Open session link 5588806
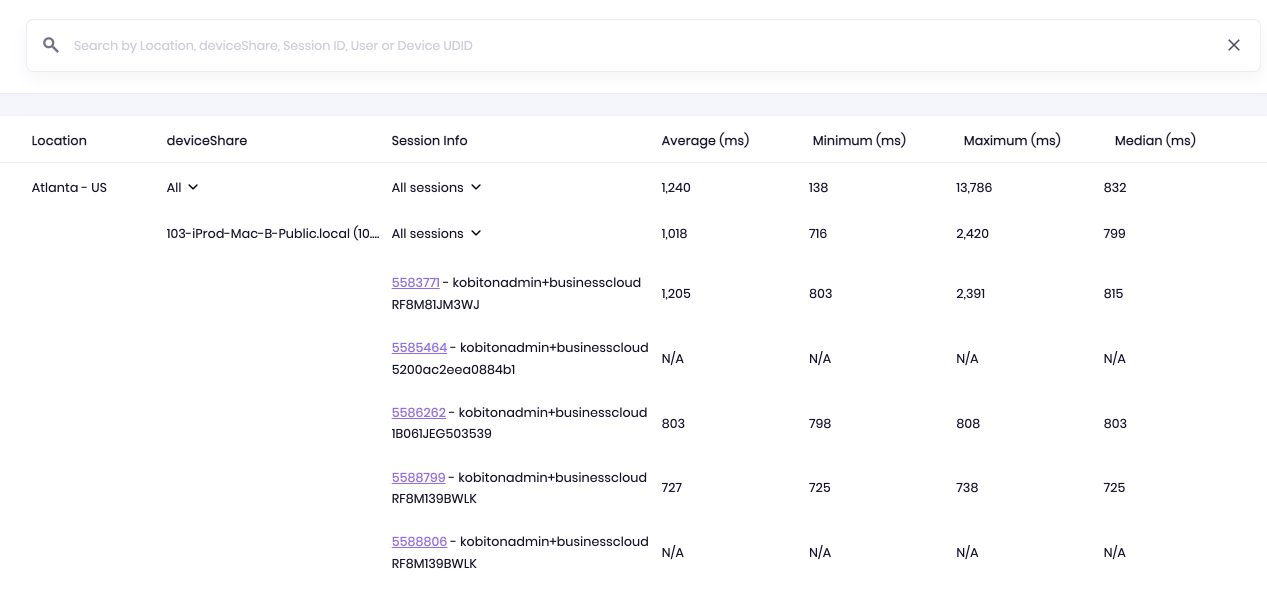The height and width of the screenshot is (605, 1267). [x=419, y=541]
